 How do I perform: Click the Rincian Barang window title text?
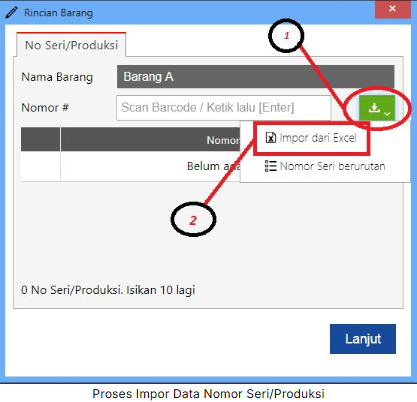pos(58,13)
